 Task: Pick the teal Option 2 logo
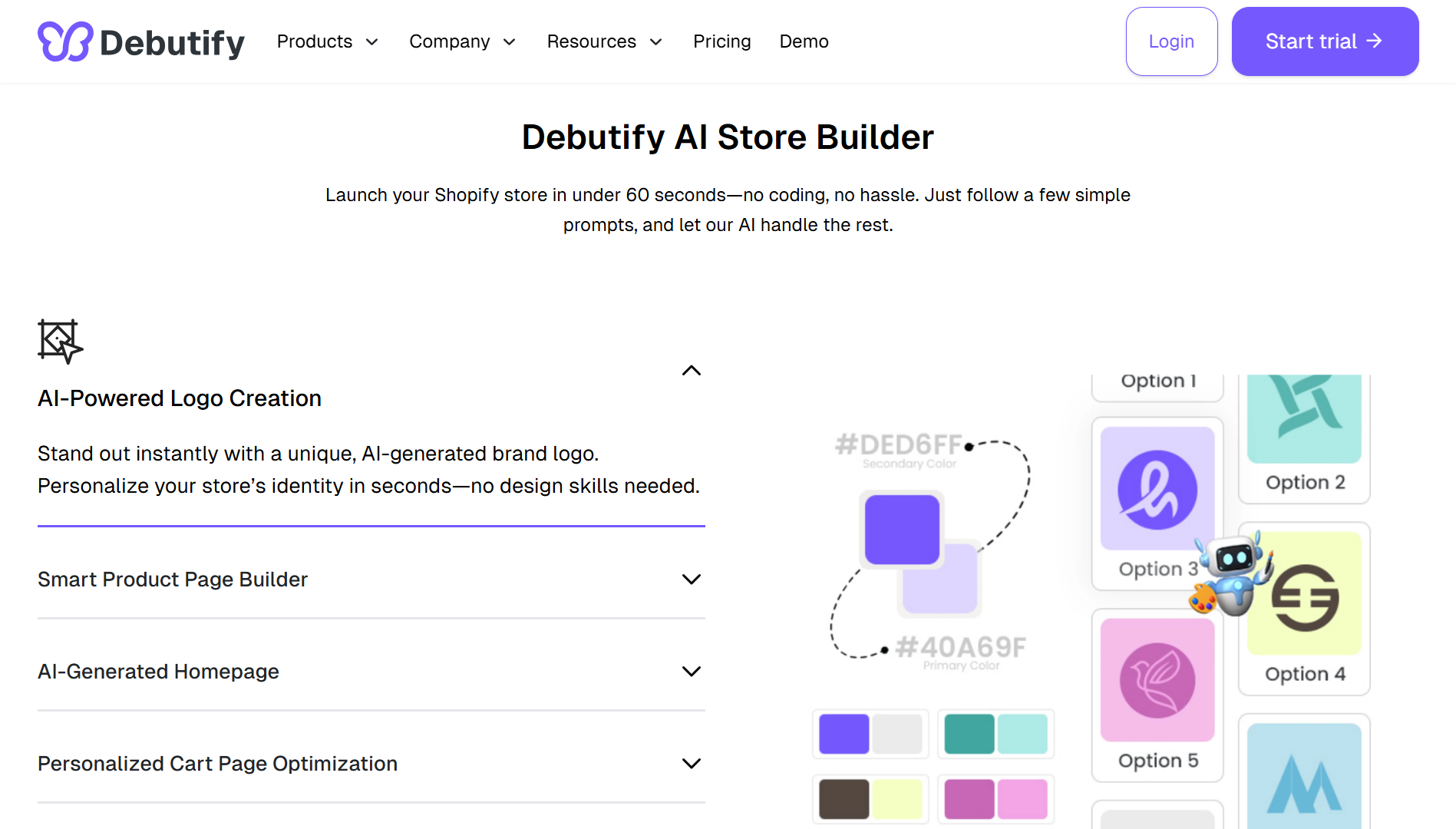(x=1304, y=418)
